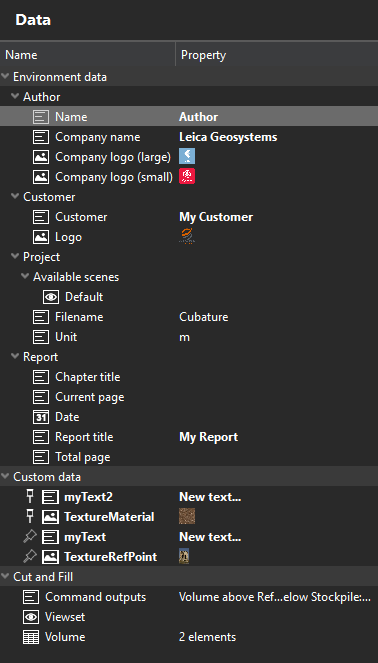
Task: Collapse the Customer group arrow
Action: coord(15,197)
